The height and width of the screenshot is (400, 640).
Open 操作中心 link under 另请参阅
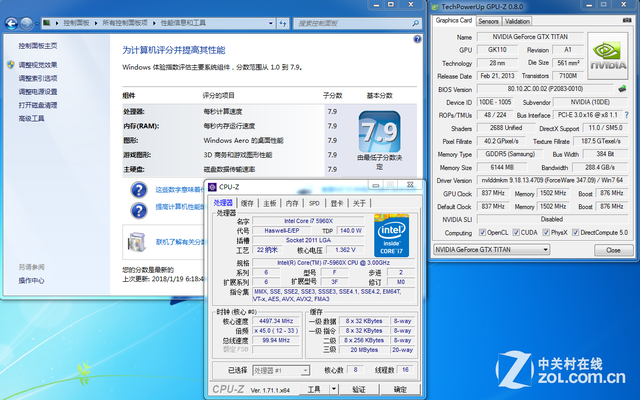click(x=31, y=281)
